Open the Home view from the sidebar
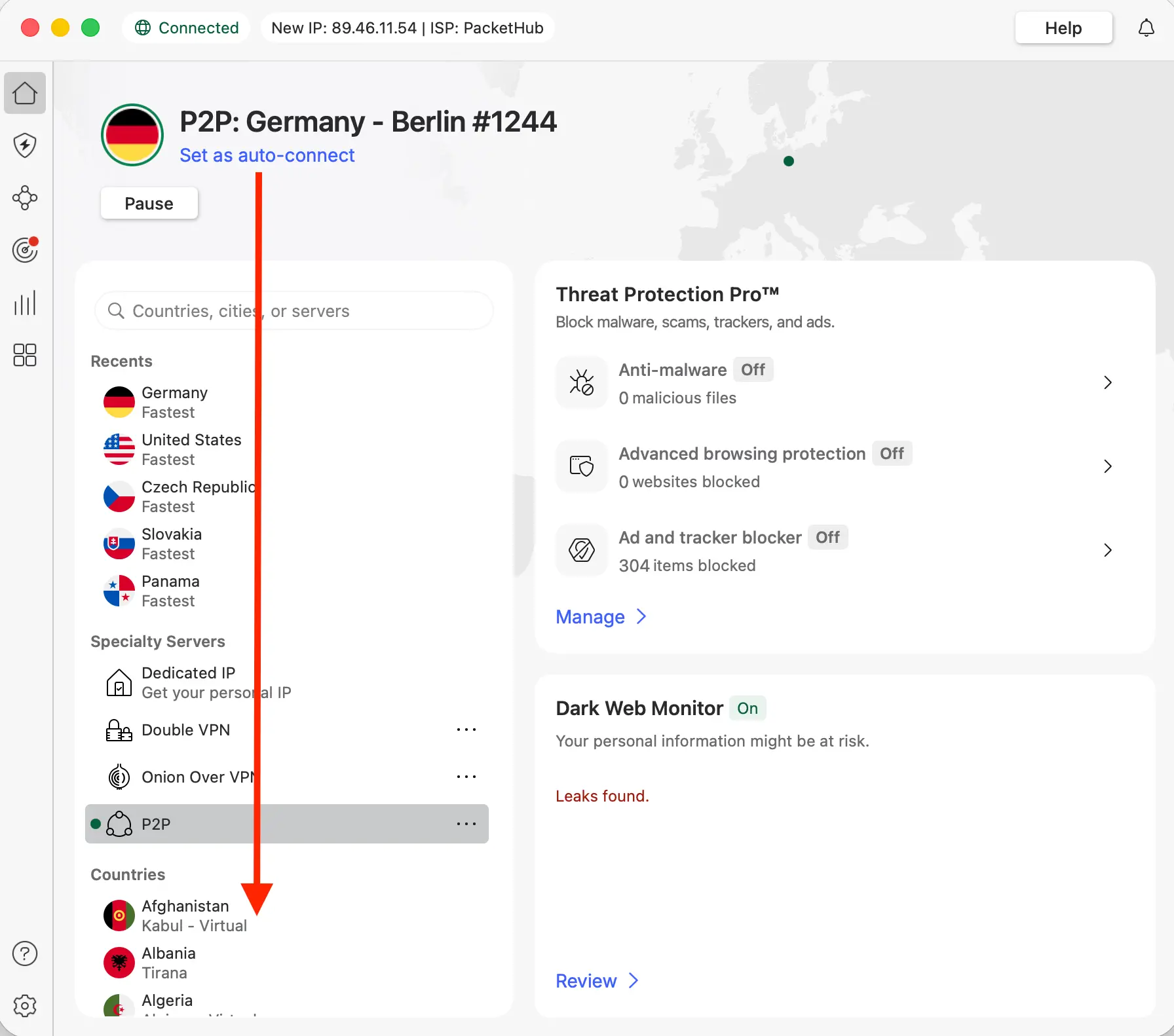 coord(24,93)
